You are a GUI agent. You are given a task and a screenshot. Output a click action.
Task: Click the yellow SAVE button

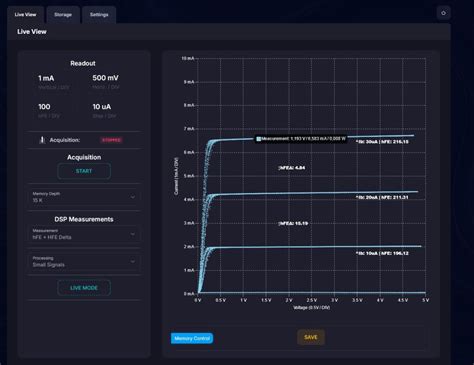coord(311,337)
